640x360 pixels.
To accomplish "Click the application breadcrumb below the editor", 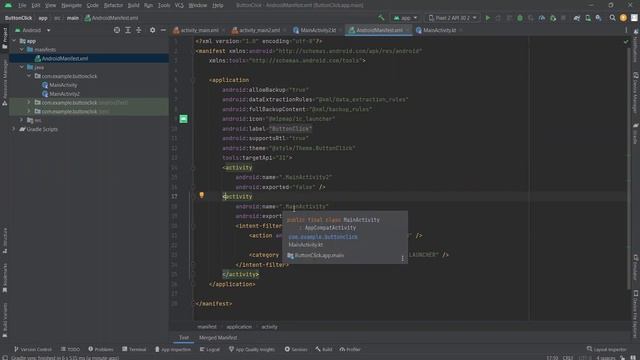I will (239, 327).
